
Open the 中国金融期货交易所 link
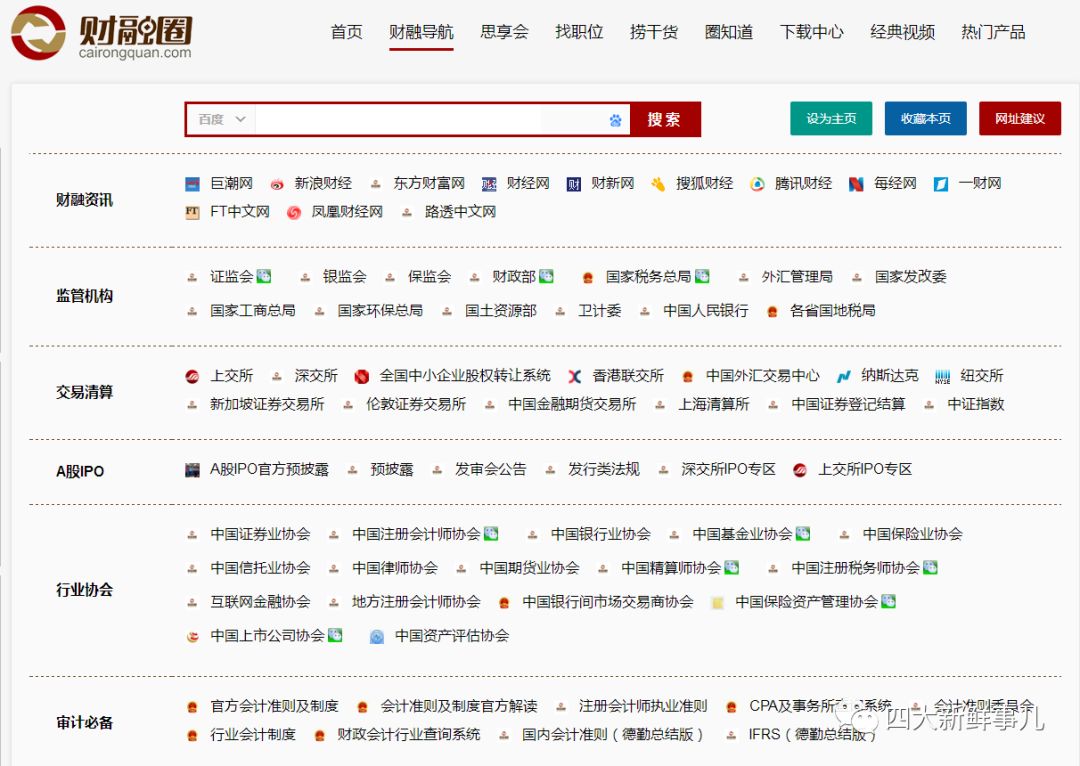coord(572,404)
